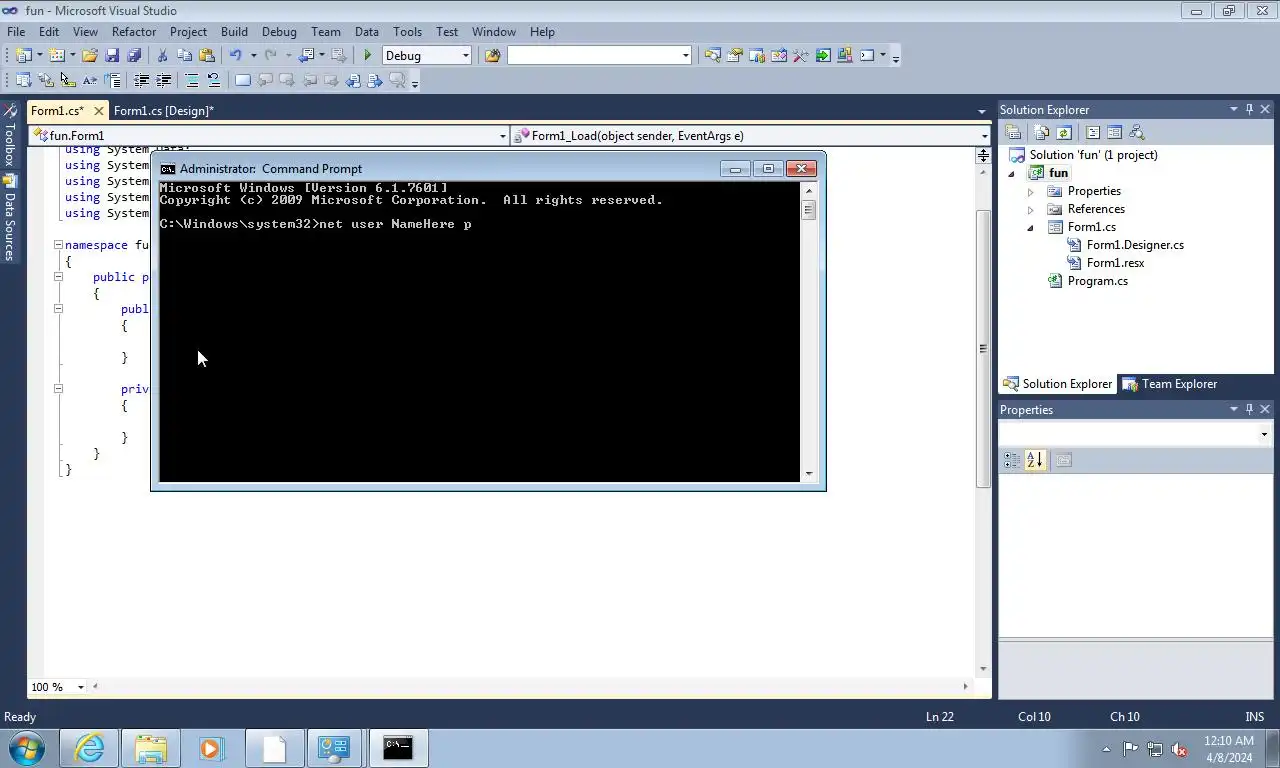Open the Refactor menu

pos(134,32)
